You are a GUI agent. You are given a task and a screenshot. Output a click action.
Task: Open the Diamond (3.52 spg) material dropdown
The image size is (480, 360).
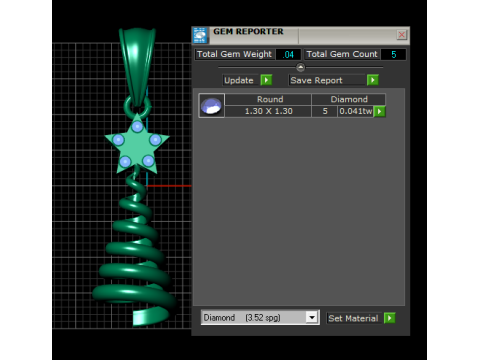coord(312,317)
